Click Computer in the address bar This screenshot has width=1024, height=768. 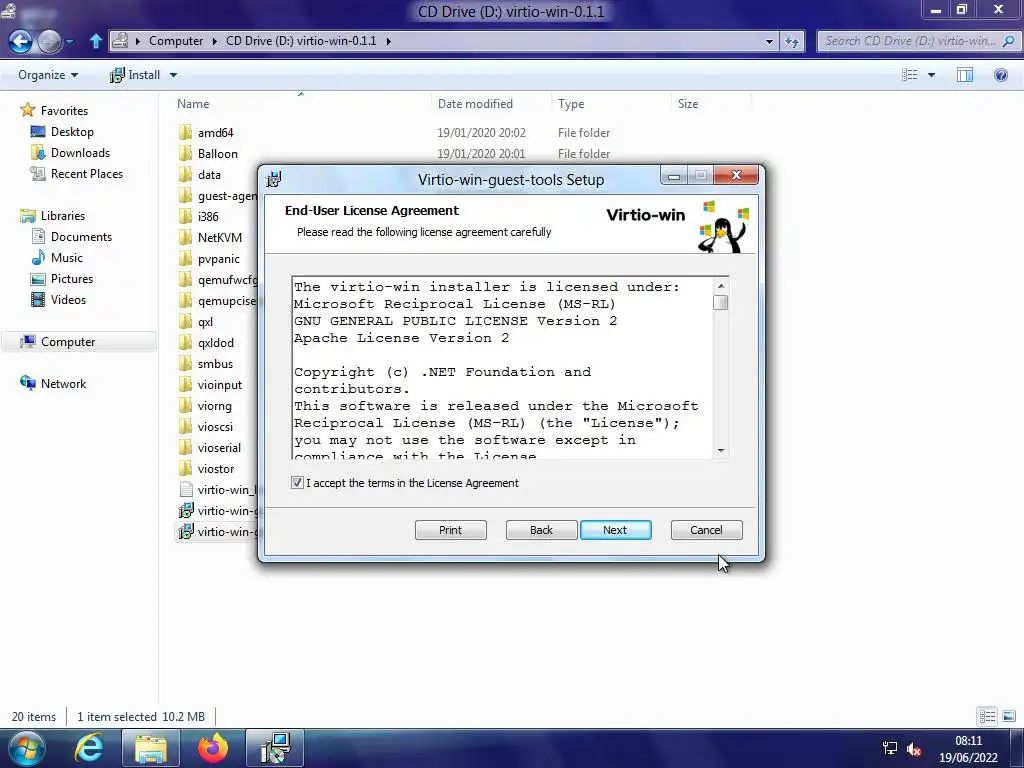point(176,40)
